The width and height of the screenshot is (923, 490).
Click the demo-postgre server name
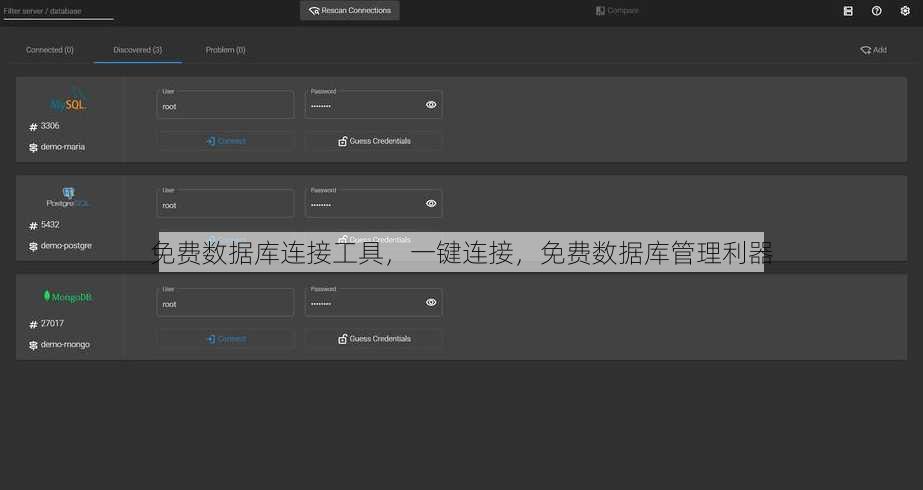click(x=66, y=246)
